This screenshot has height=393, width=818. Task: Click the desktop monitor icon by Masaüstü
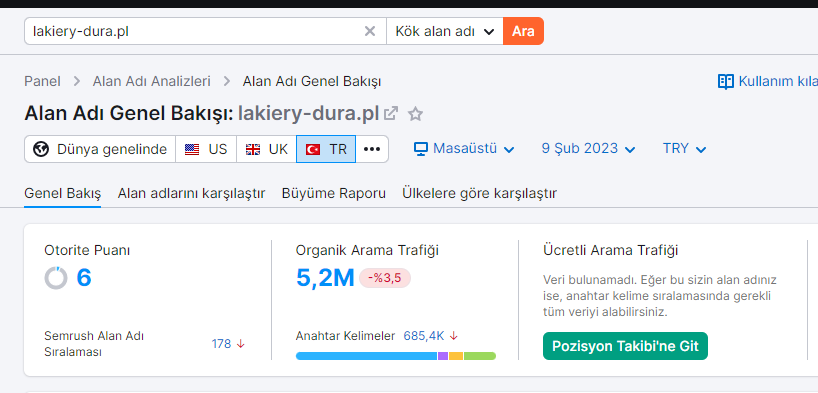420,149
